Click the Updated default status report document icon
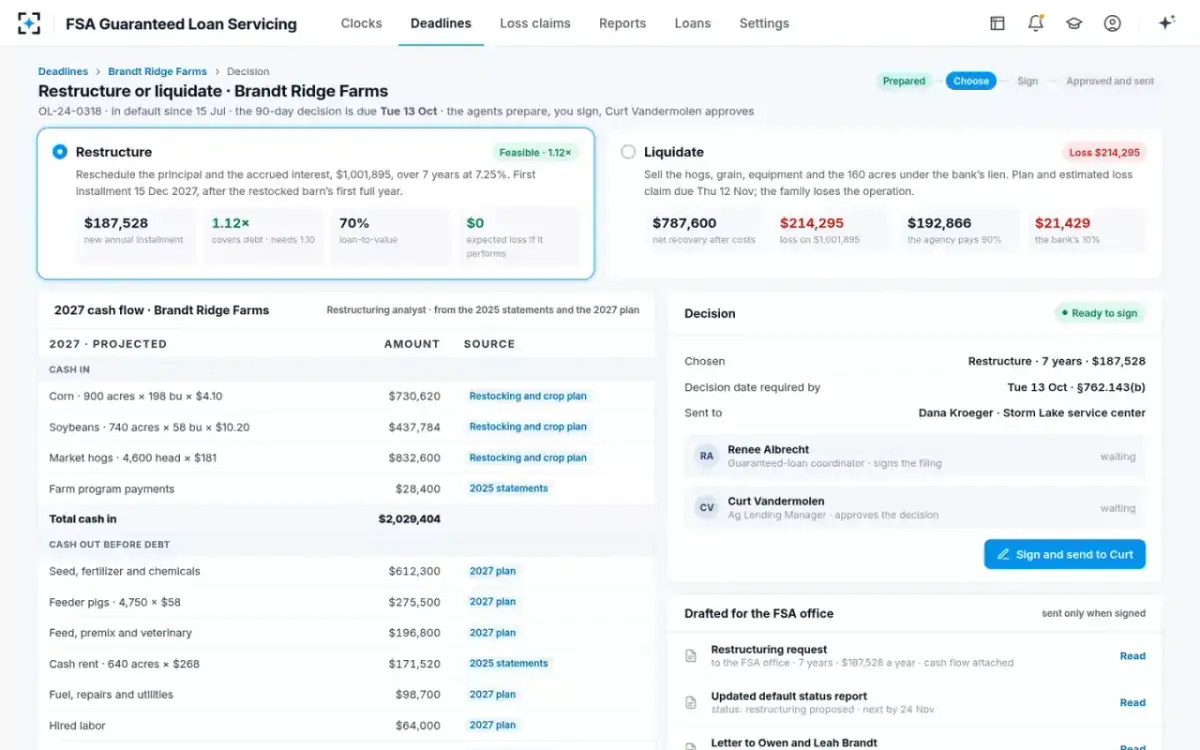This screenshot has height=750, width=1200. [x=690, y=703]
